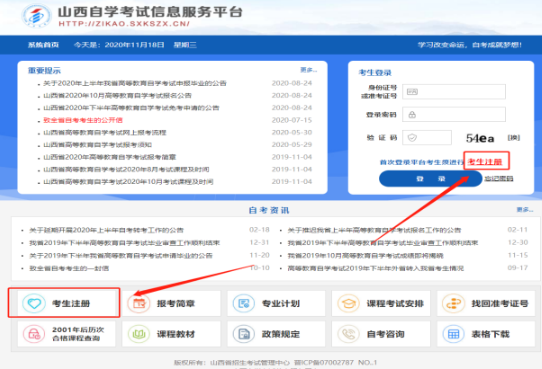The height and width of the screenshot is (369, 542).
Task: Open 关于延期开展2020年上半年自考转考工作的公告
Action: tap(106, 230)
